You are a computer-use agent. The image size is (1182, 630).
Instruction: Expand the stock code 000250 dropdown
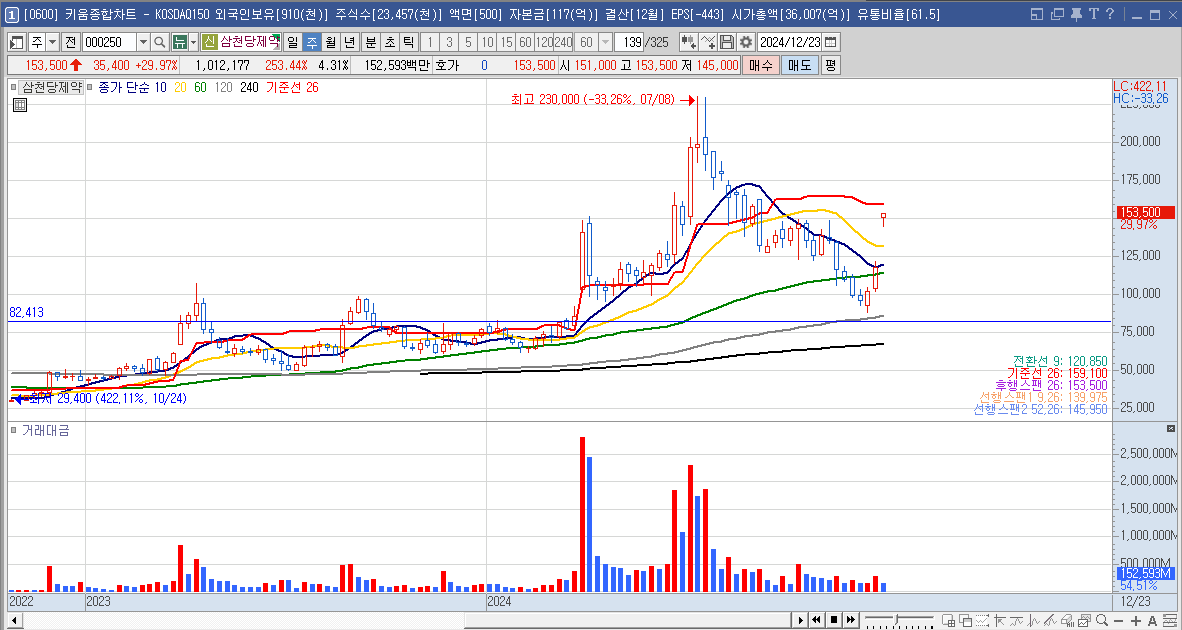point(143,42)
